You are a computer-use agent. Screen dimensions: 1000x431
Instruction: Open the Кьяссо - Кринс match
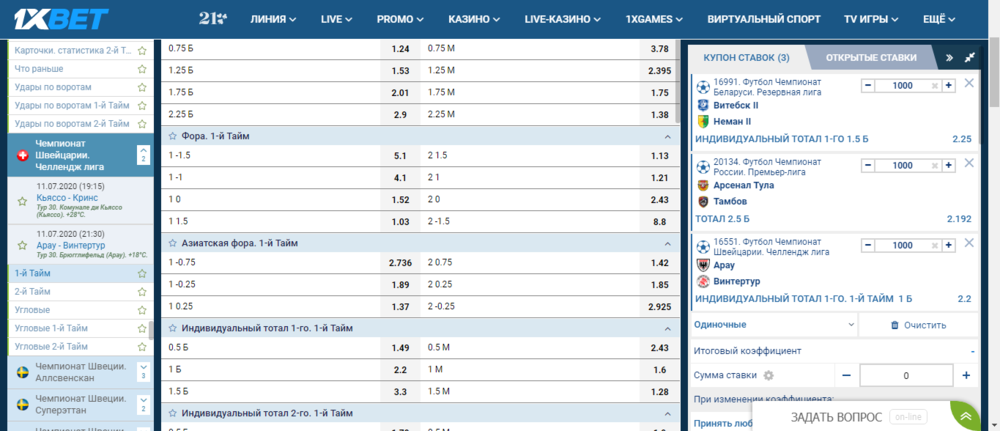(x=68, y=198)
